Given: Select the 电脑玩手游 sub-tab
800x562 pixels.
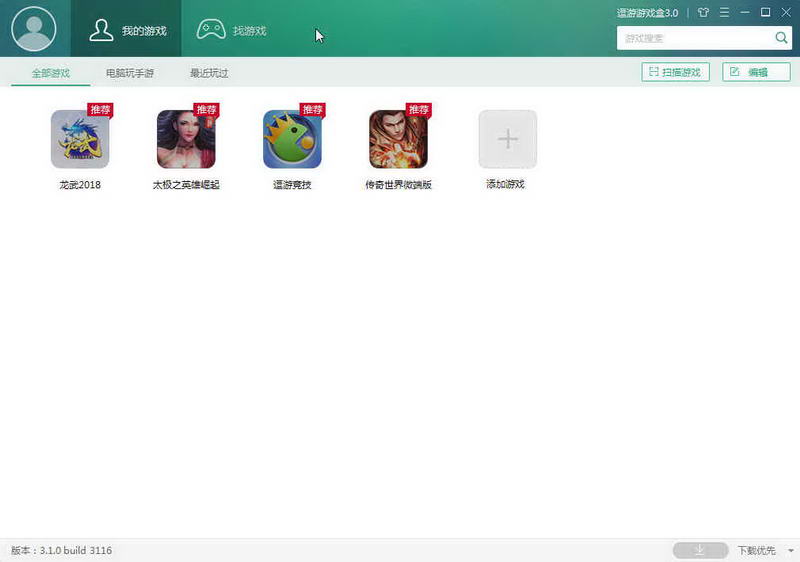Looking at the screenshot, I should 130,73.
